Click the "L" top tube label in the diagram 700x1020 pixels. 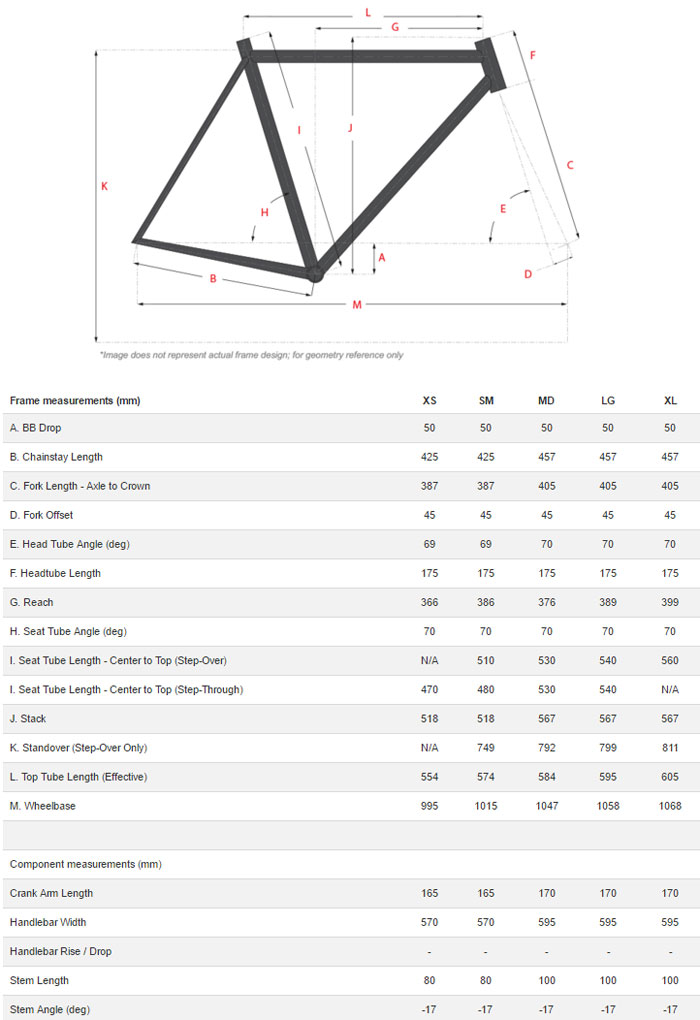click(368, 13)
